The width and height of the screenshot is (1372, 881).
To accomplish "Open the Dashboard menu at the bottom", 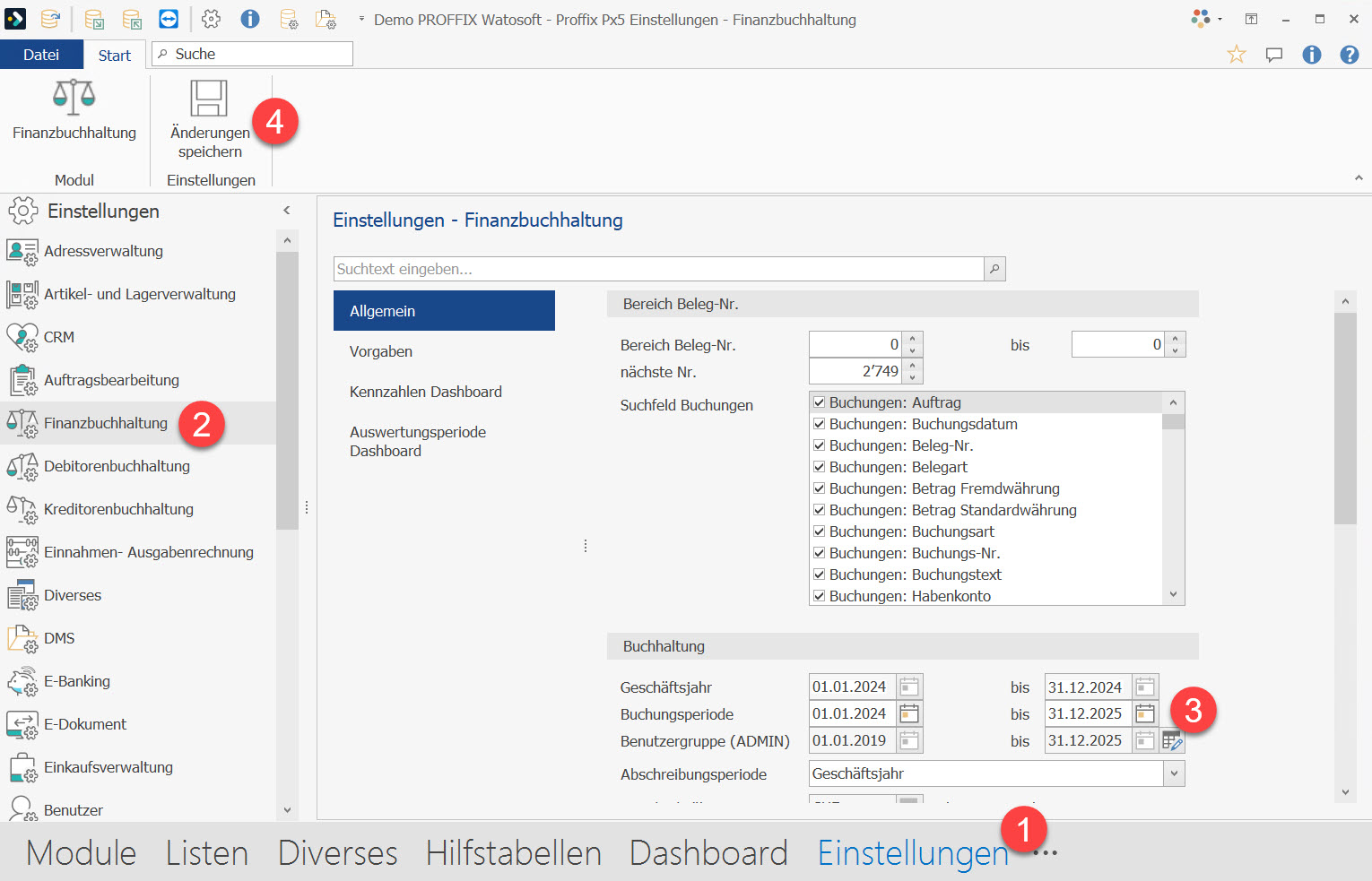I will point(708,852).
